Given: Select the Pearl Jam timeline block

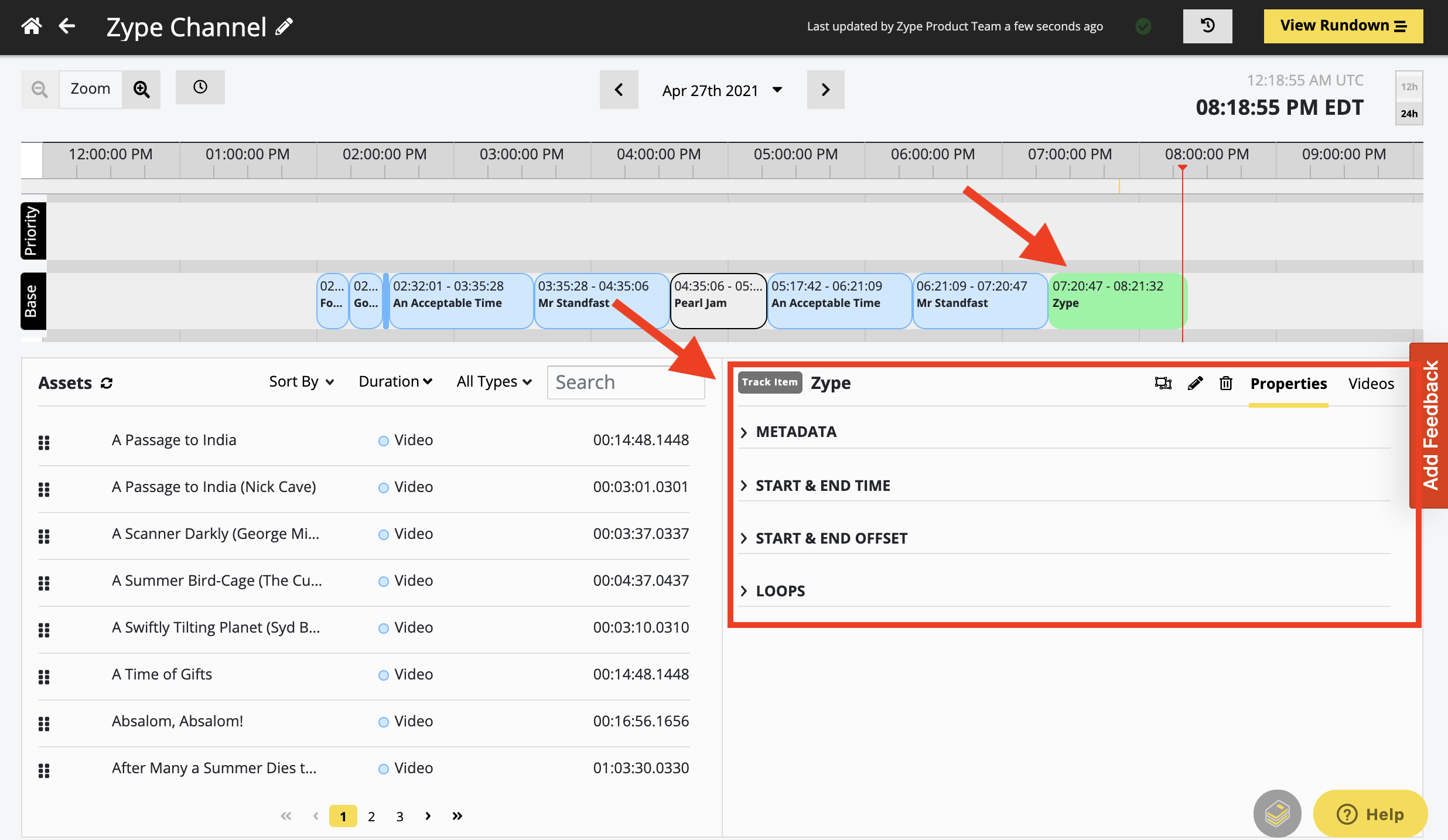Looking at the screenshot, I should tap(718, 301).
